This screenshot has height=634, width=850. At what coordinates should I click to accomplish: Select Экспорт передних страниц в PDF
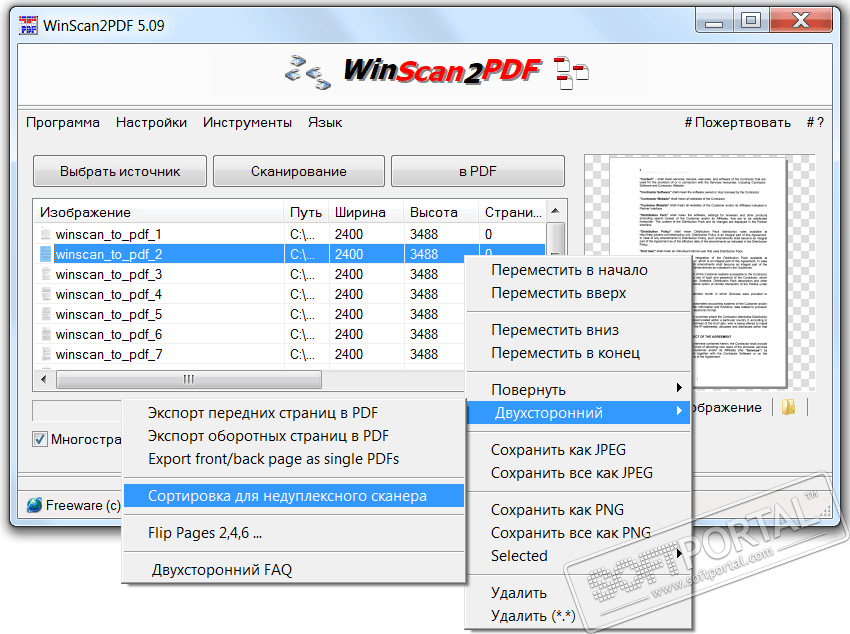coord(294,413)
